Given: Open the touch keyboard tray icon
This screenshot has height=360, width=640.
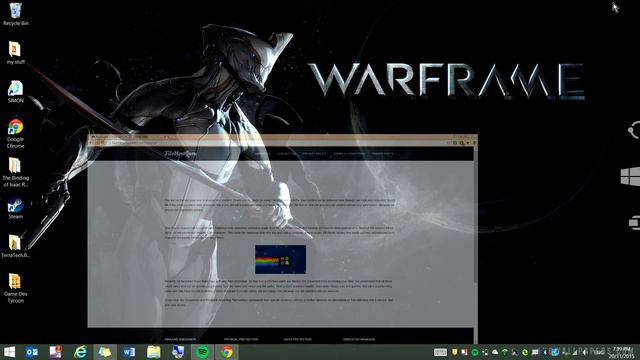Looking at the screenshot, I should [x=440, y=352].
